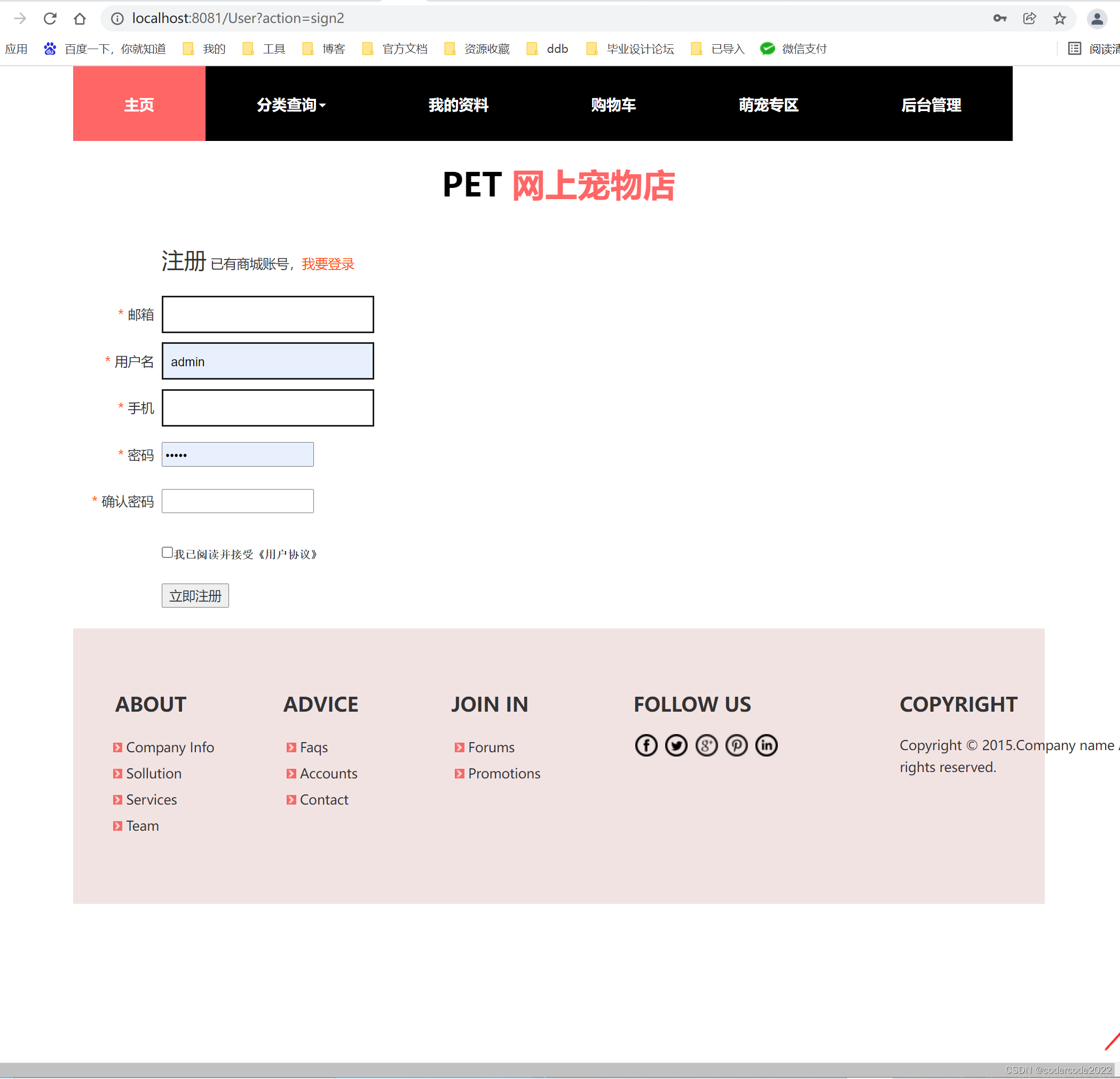1120x1079 pixels.
Task: Open the 微信支付 bookmark
Action: [793, 49]
